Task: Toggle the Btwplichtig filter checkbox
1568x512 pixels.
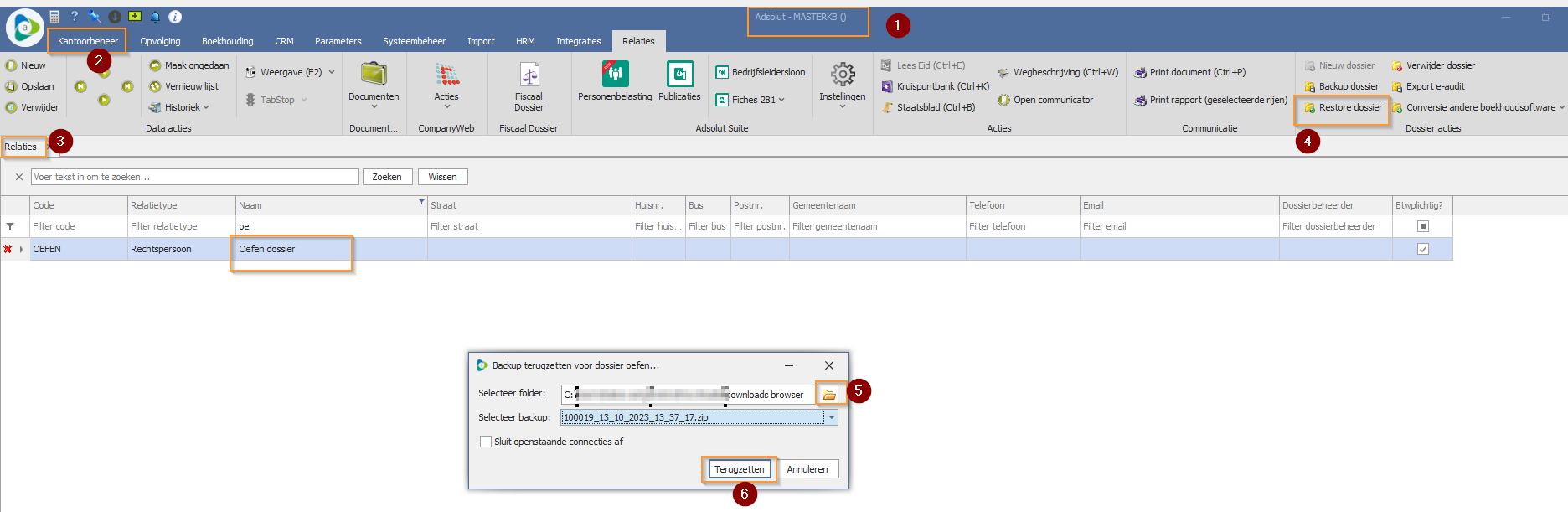Action: pyautogui.click(x=1422, y=226)
